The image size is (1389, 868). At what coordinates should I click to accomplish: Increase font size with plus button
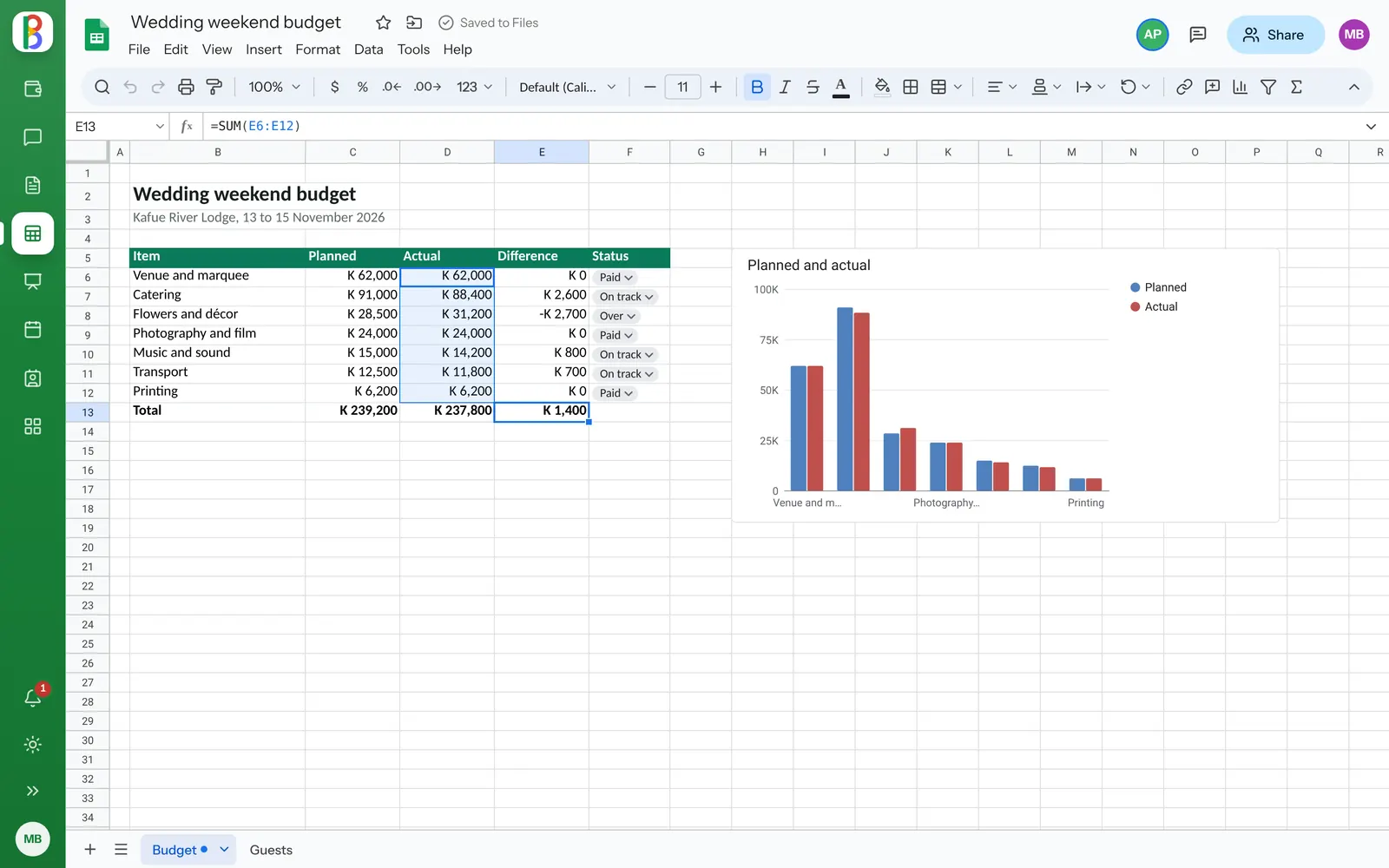(715, 87)
